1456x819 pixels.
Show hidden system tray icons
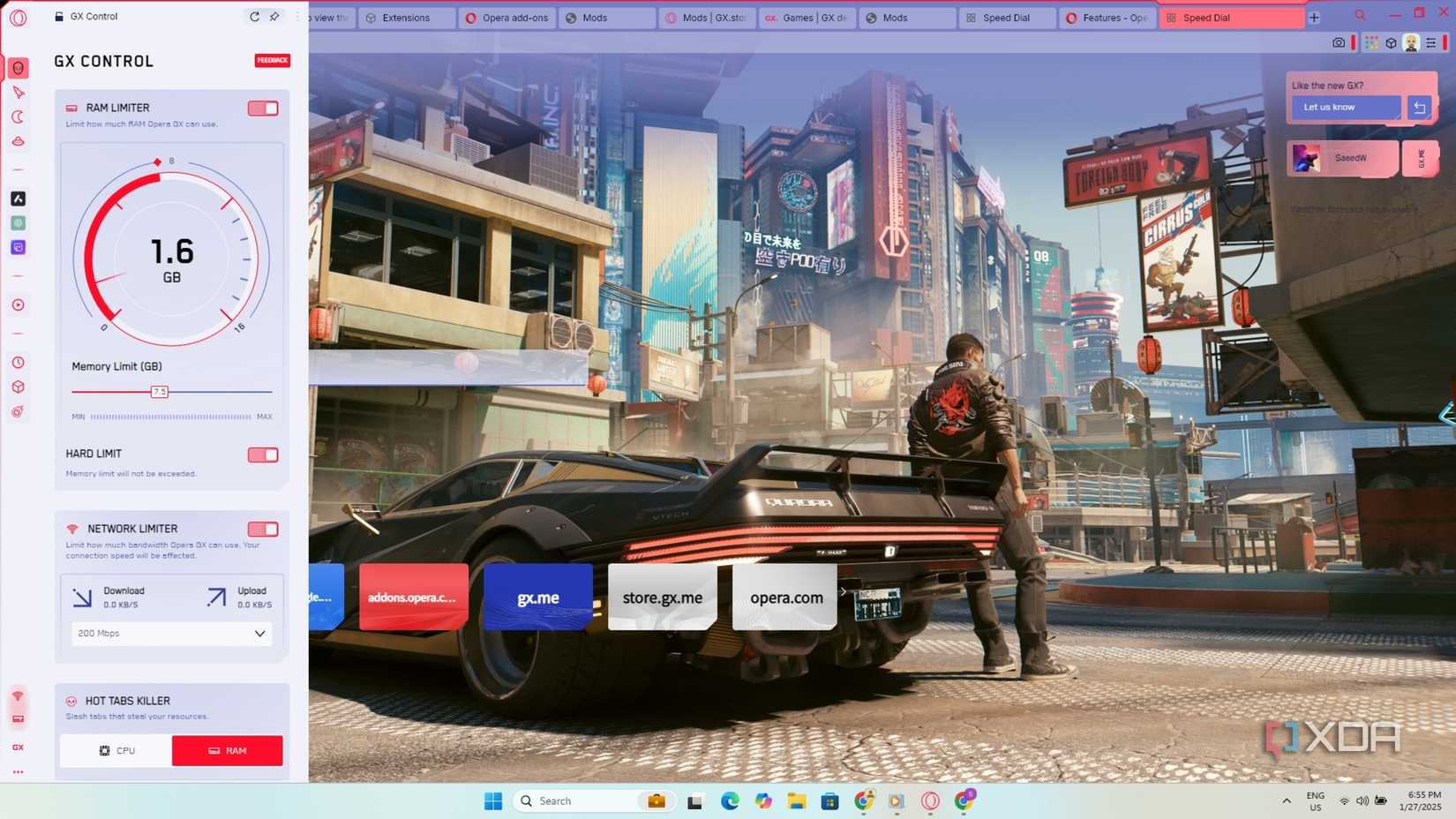1287,801
